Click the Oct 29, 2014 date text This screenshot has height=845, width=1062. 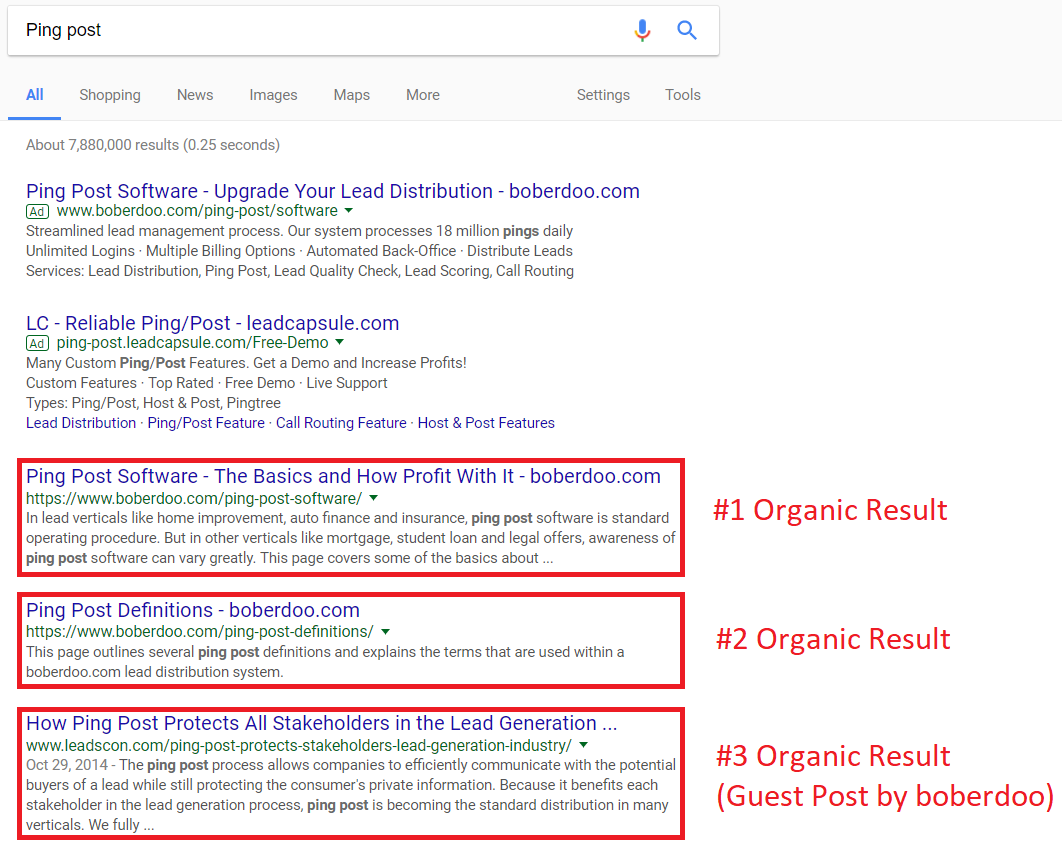[67, 765]
